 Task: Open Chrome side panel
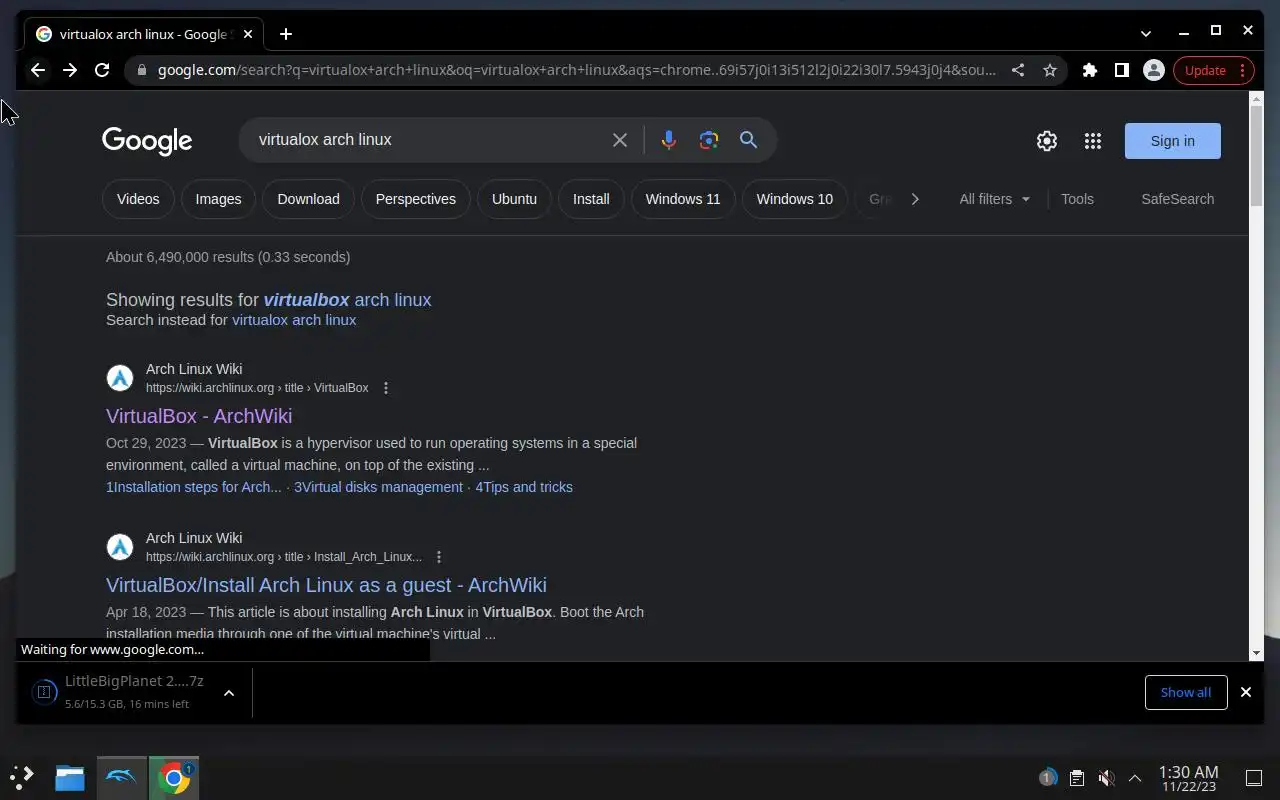pos(1122,70)
